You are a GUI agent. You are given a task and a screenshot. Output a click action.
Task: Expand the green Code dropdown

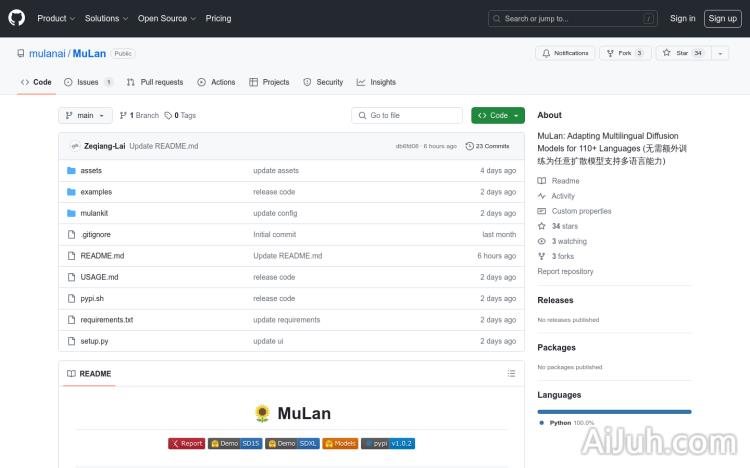[x=498, y=116]
